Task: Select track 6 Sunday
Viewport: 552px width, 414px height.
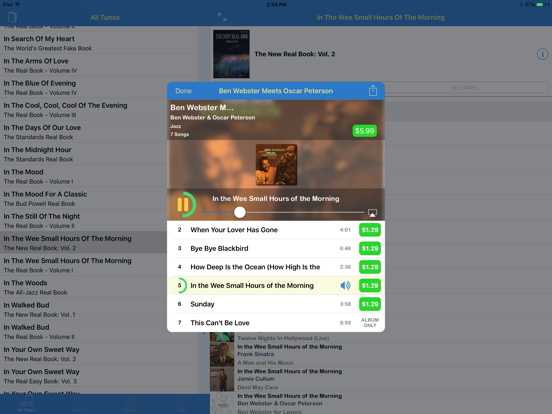Action: (x=276, y=304)
